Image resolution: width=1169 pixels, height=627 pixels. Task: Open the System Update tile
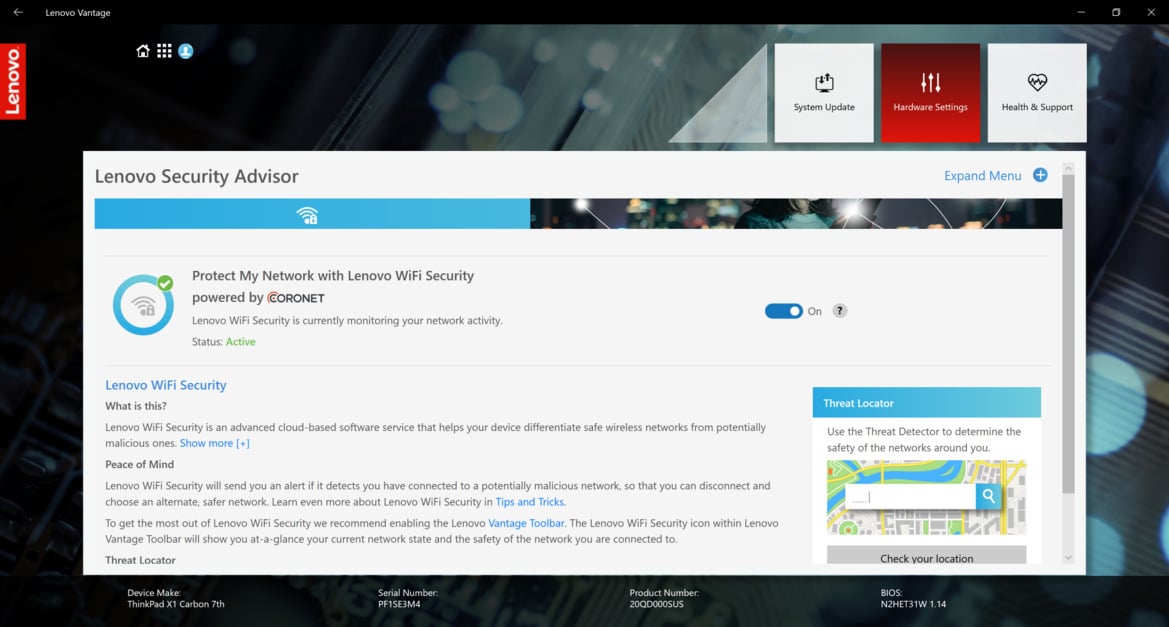pos(824,92)
